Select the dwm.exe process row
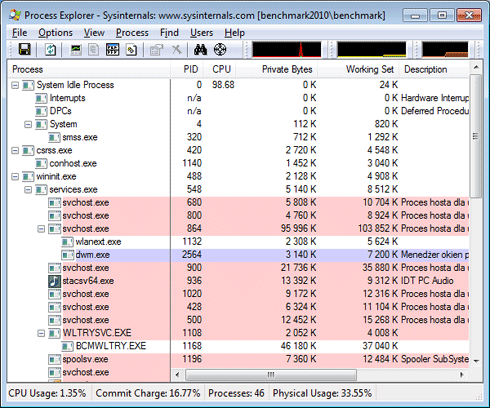 [x=238, y=255]
